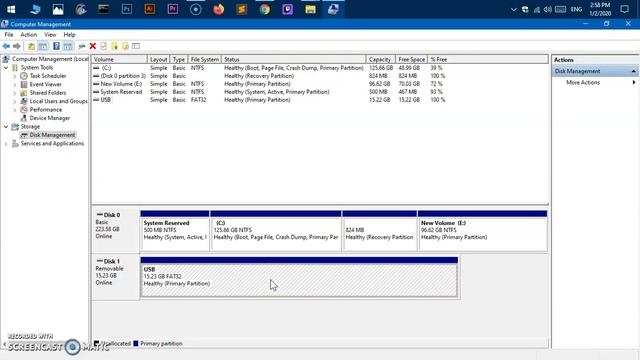The height and width of the screenshot is (360, 640).
Task: Sort by the Status column header
Action: click(294, 59)
